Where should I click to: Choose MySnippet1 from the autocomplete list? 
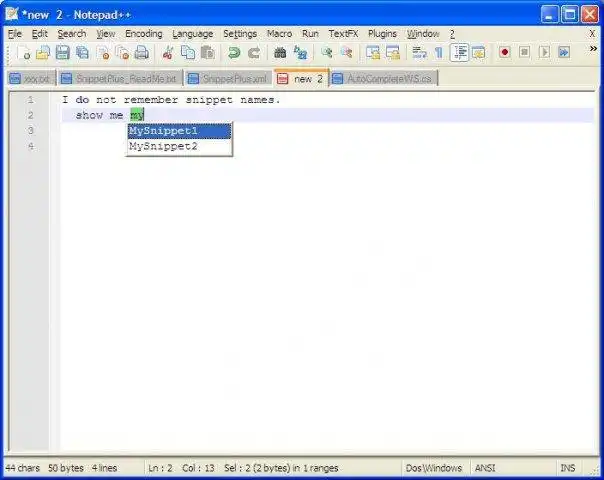[180, 131]
